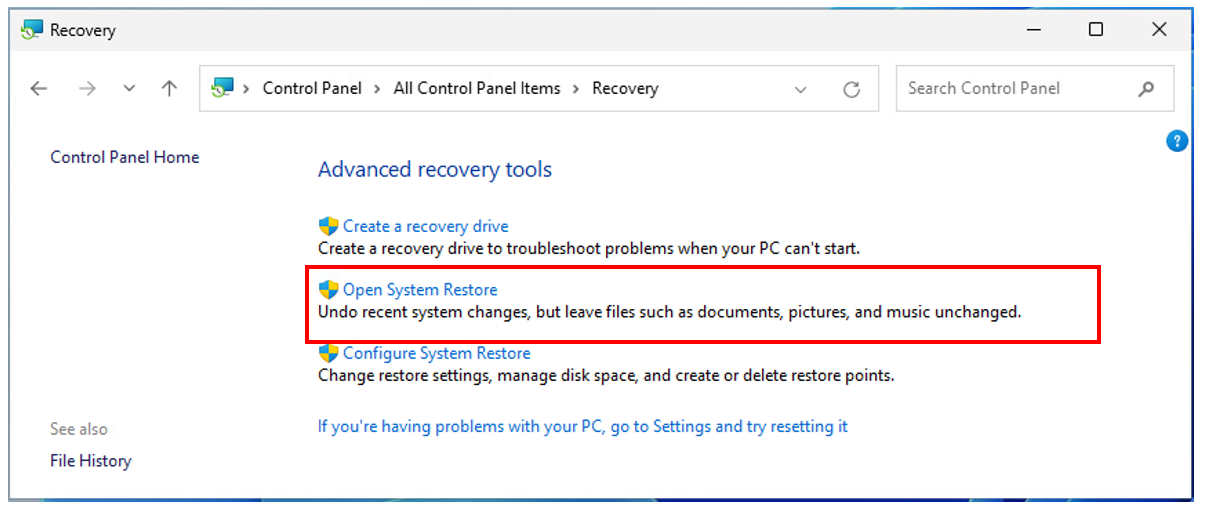Open the Configure System Restore link
1224x523 pixels.
click(x=436, y=353)
